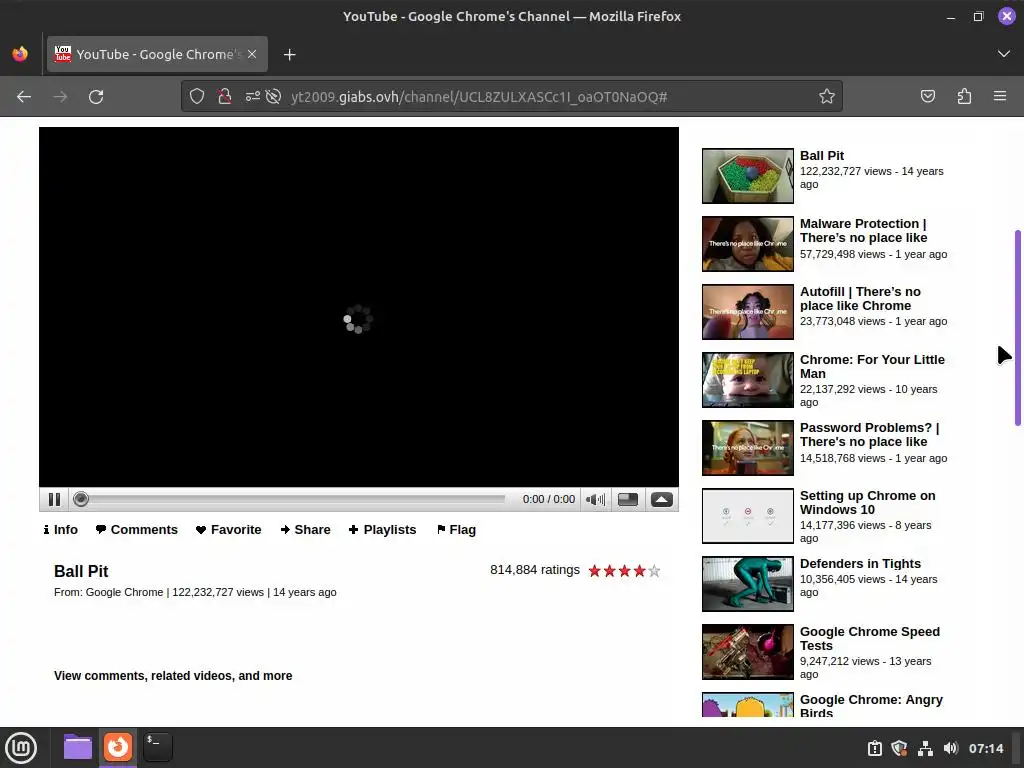The width and height of the screenshot is (1024, 768).
Task: Click the first red rating star
Action: coord(594,571)
